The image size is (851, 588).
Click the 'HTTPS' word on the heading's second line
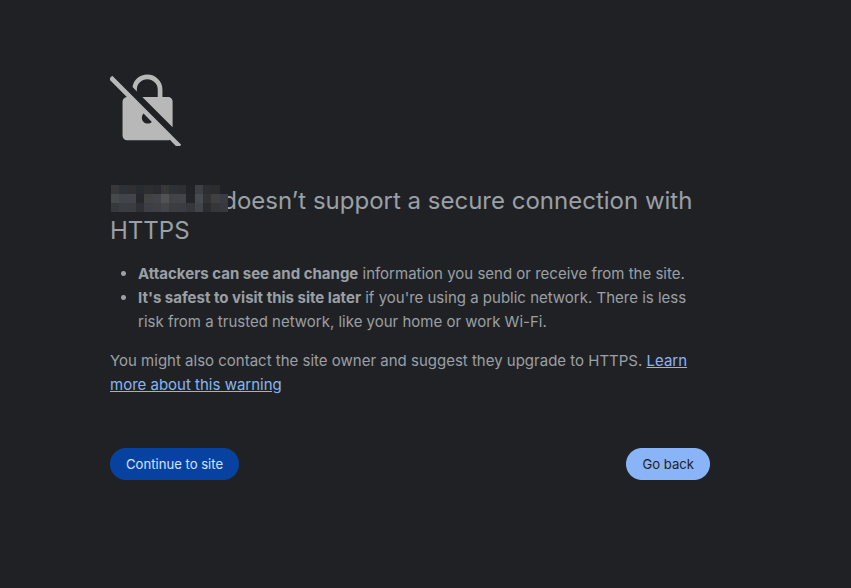[x=149, y=231]
